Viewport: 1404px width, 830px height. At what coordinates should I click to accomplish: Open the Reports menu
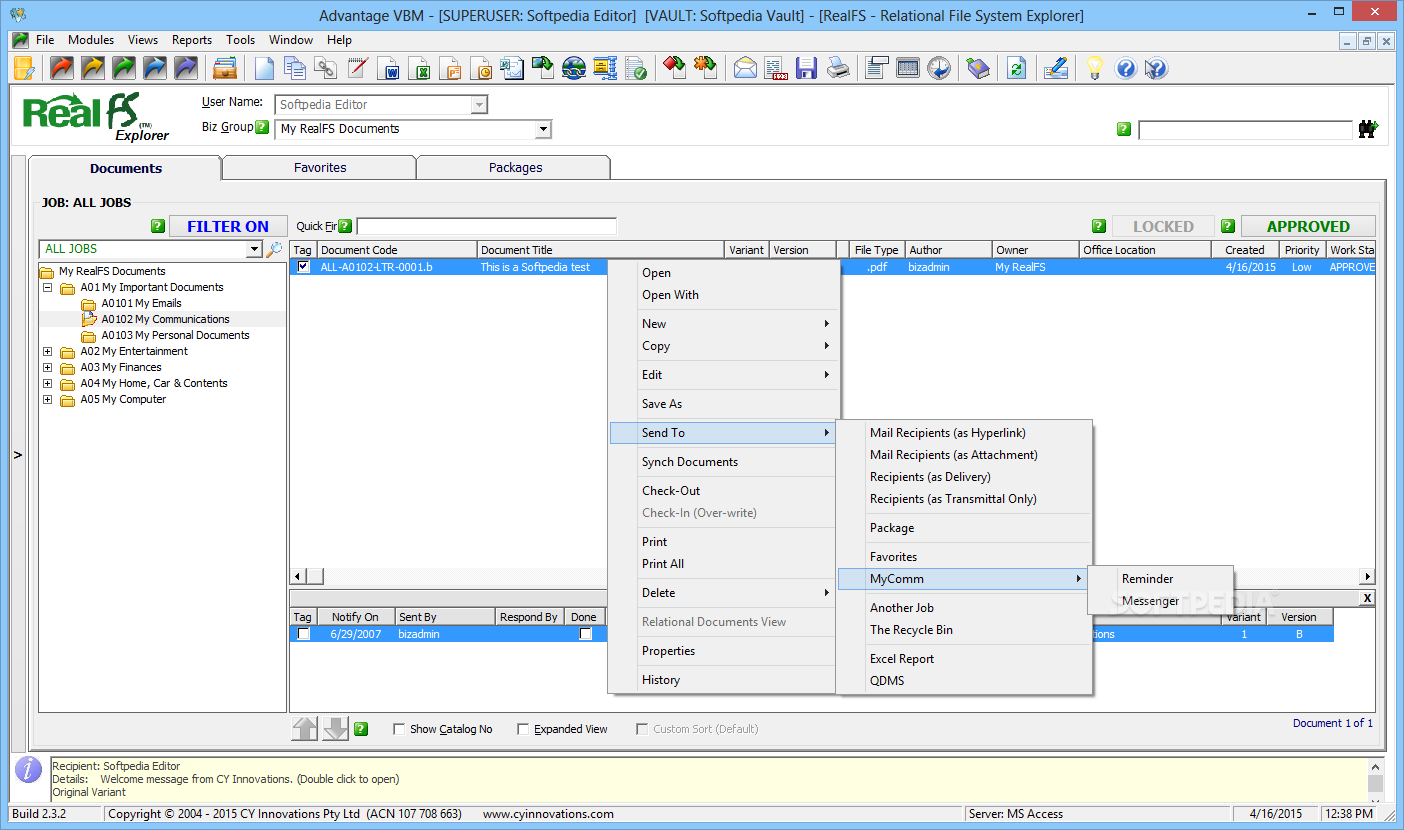pyautogui.click(x=192, y=40)
